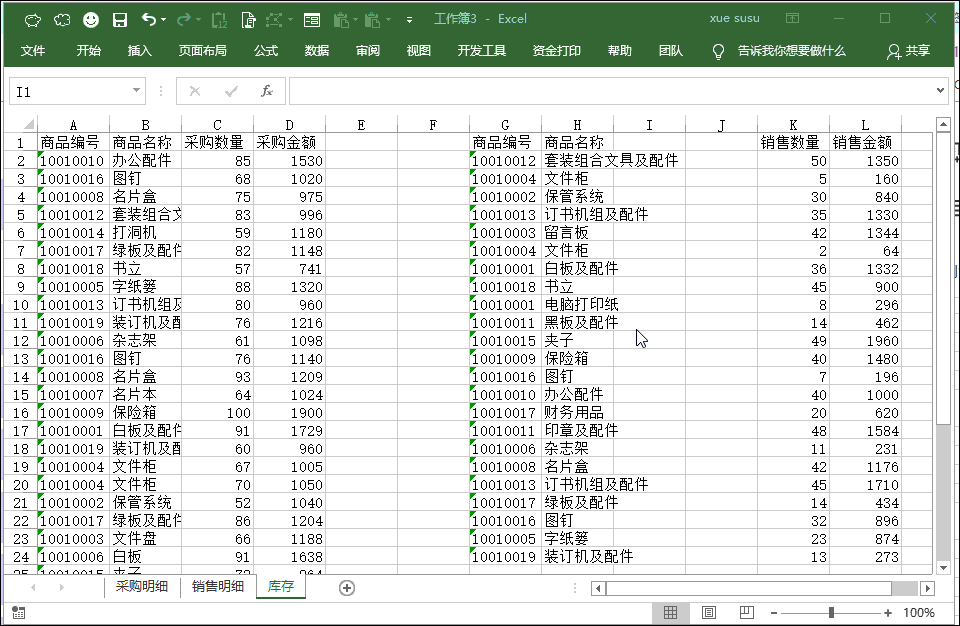Click the piggy bank icon in quick access toolbar
This screenshot has width=960, height=626.
(32, 20)
